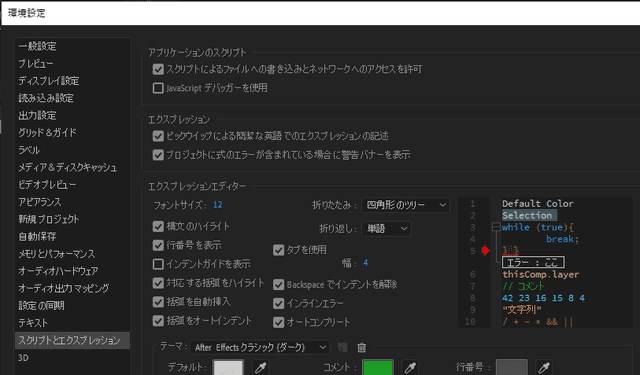
Task: Select オーディオ出力マッピング in the sidebar
Action: pos(72,288)
